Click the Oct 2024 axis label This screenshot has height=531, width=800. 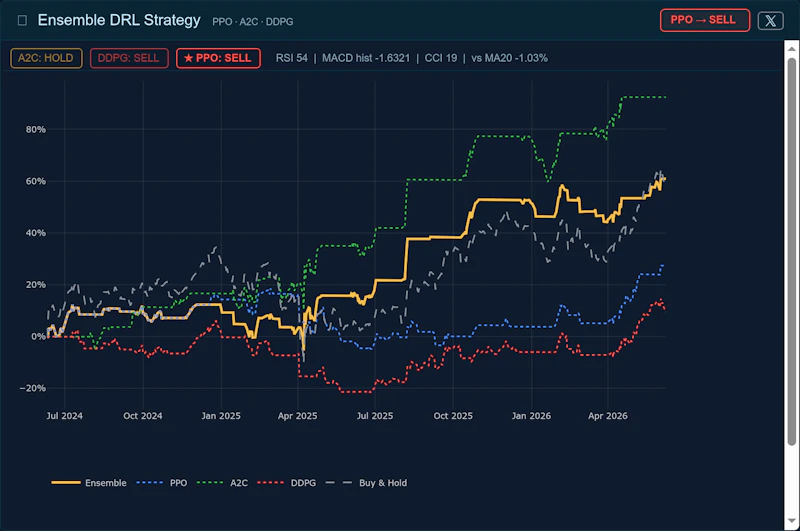tap(143, 416)
